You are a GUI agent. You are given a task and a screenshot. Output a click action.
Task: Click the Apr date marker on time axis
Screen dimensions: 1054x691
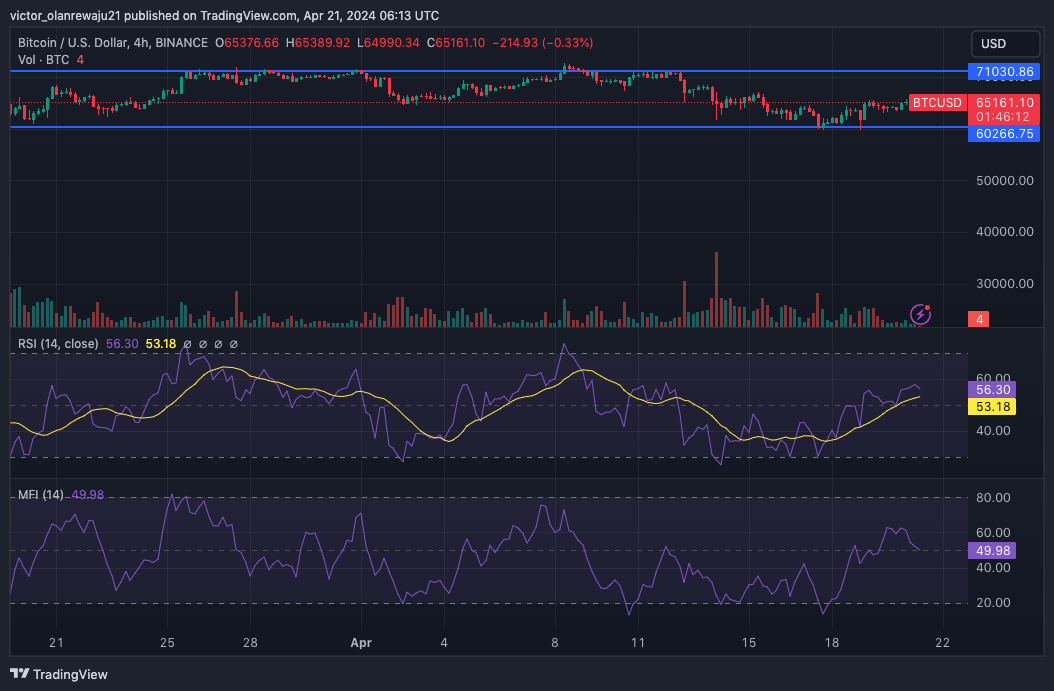point(361,643)
